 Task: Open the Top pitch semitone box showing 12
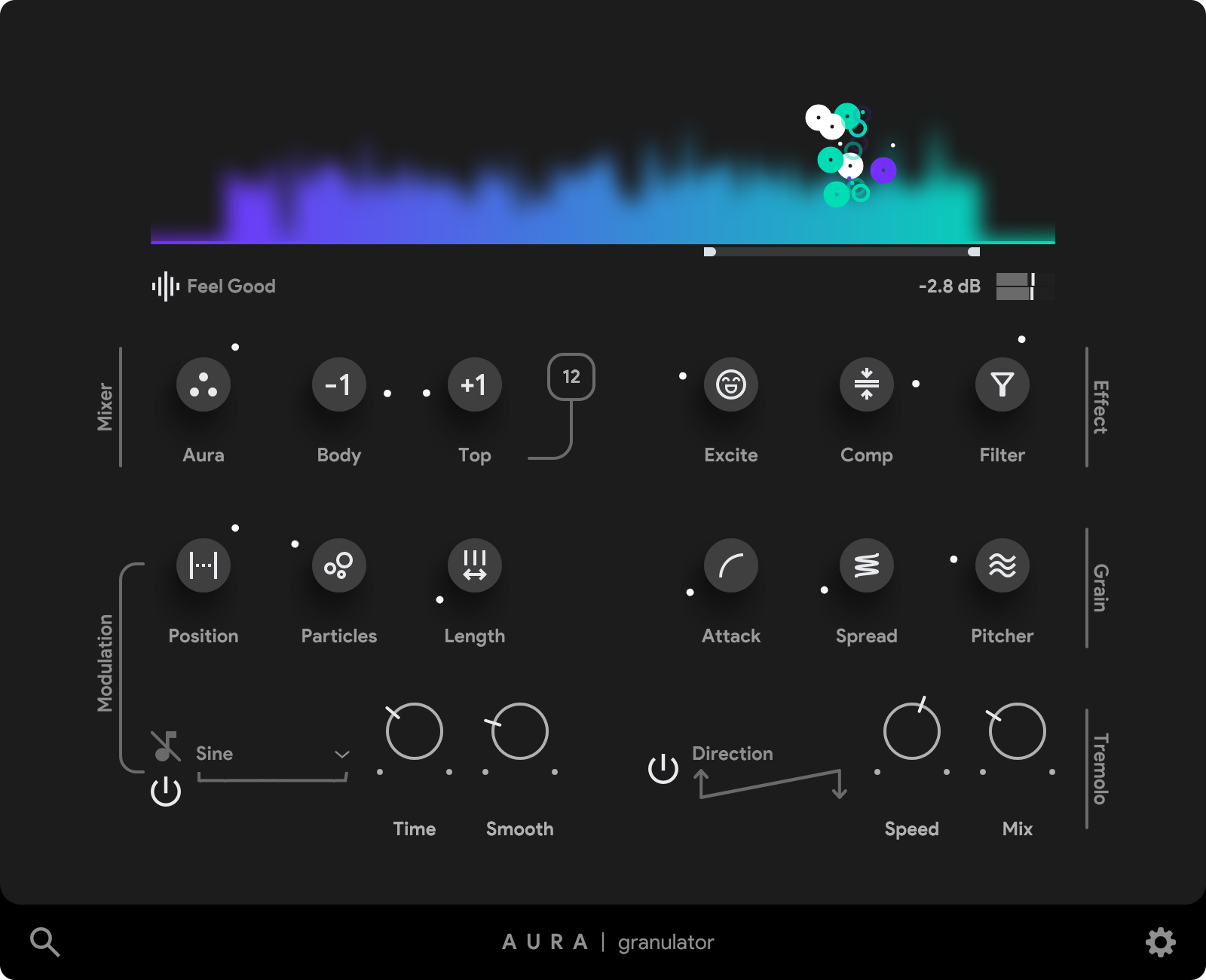[x=571, y=377]
